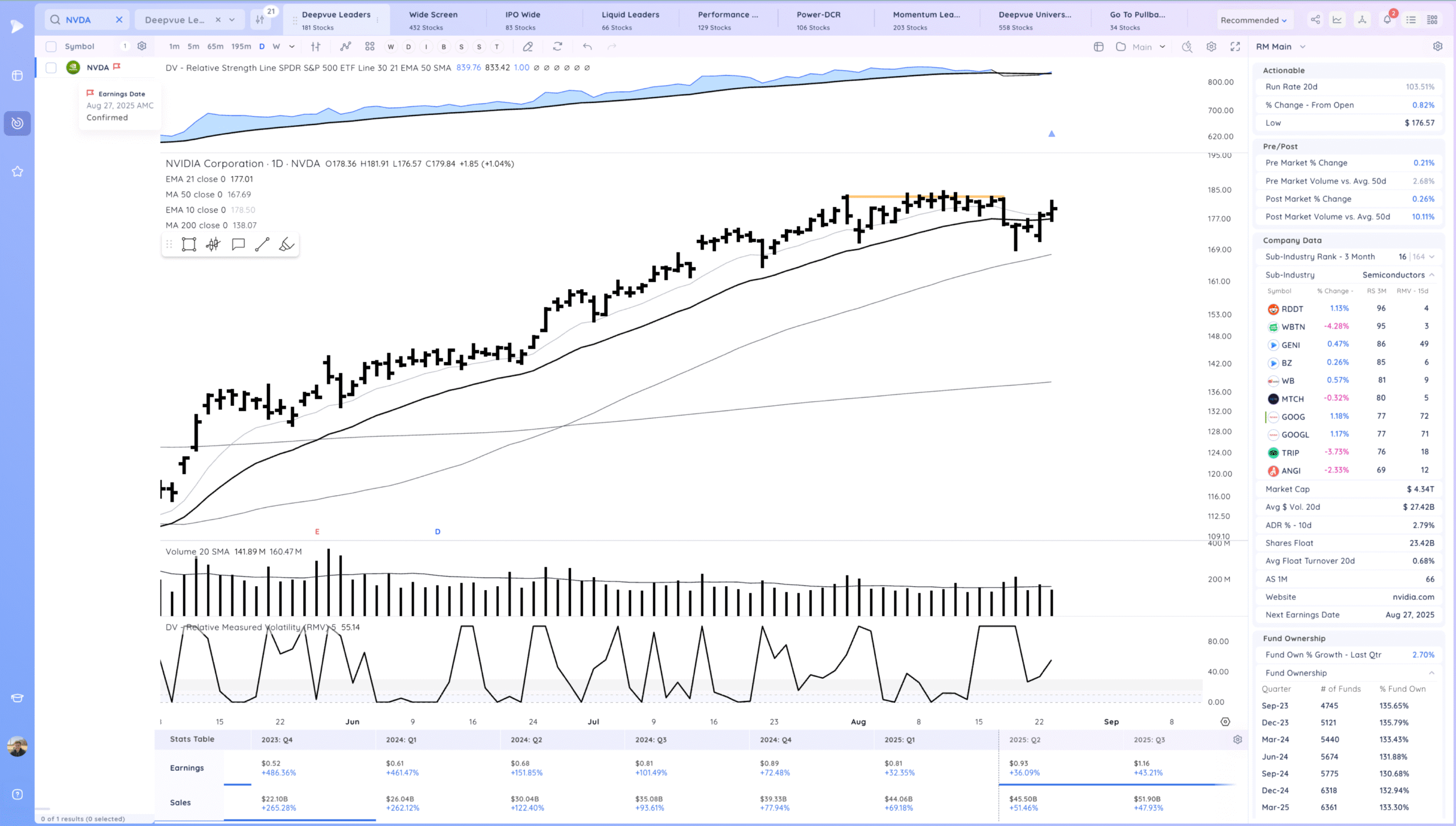Collapse the Sub-Industry Semiconductors list
Viewport: 1456px width, 826px height.
1432,275
